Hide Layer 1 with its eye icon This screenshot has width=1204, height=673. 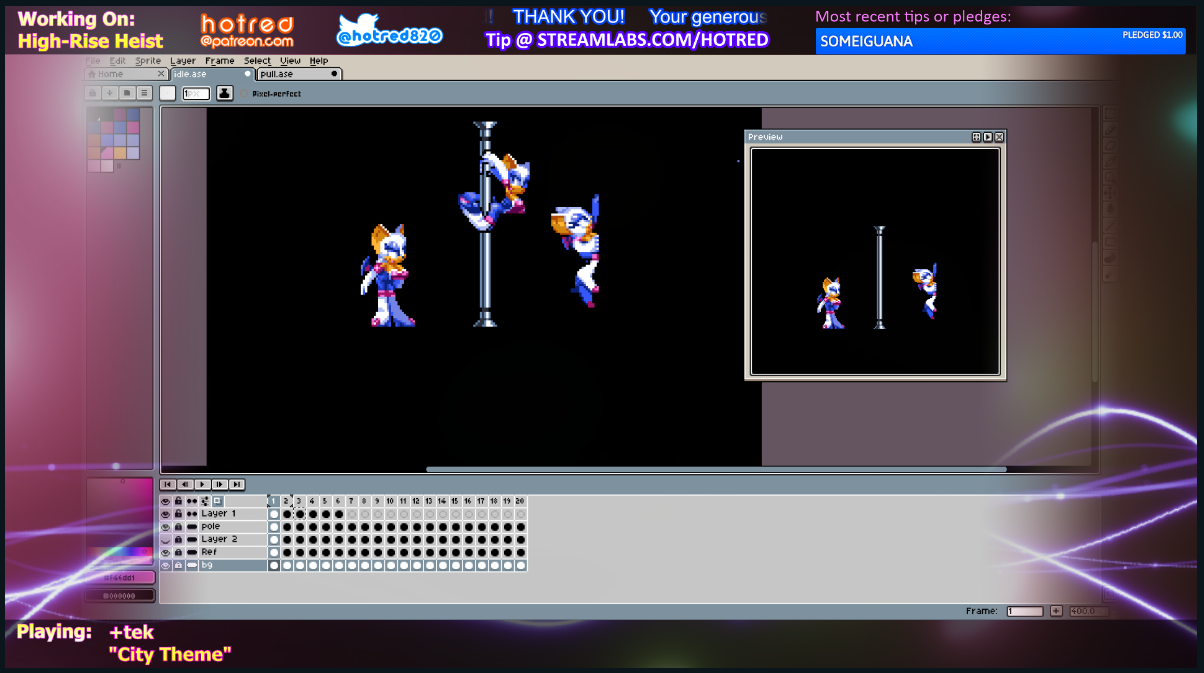pyautogui.click(x=166, y=514)
